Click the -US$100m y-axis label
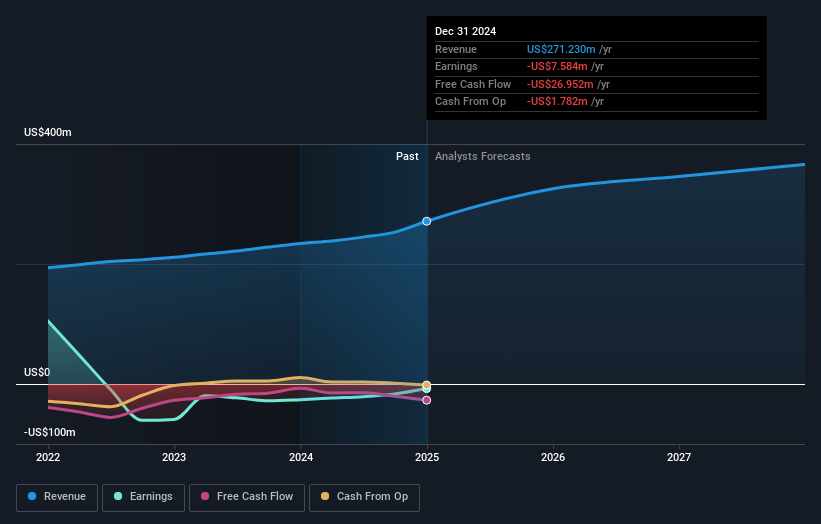Image resolution: width=821 pixels, height=524 pixels. [50, 432]
